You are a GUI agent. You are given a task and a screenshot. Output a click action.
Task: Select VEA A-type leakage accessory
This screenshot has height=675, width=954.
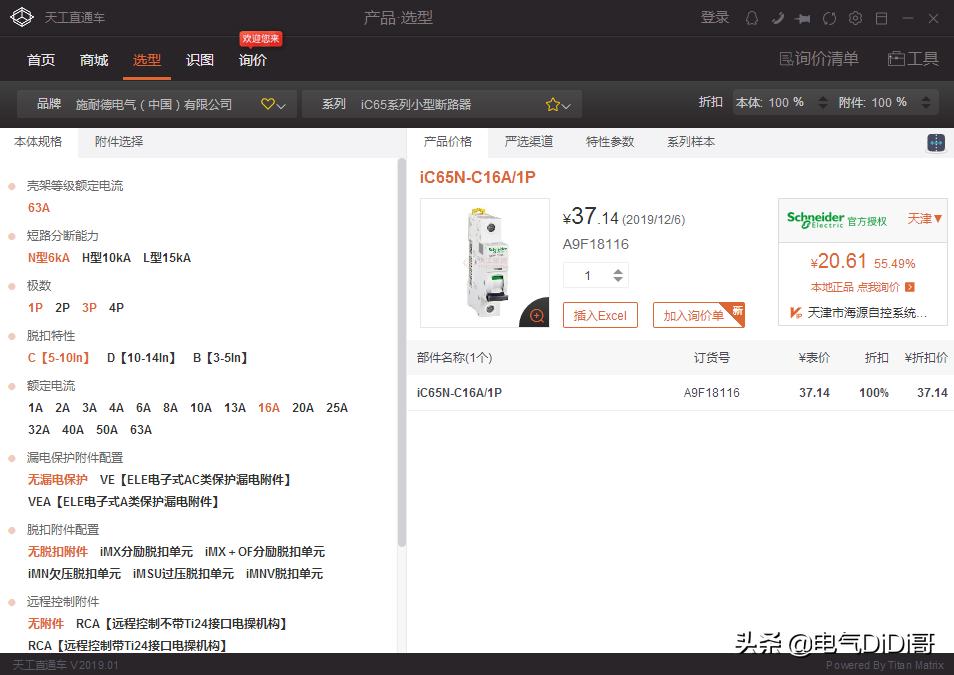[x=123, y=502]
